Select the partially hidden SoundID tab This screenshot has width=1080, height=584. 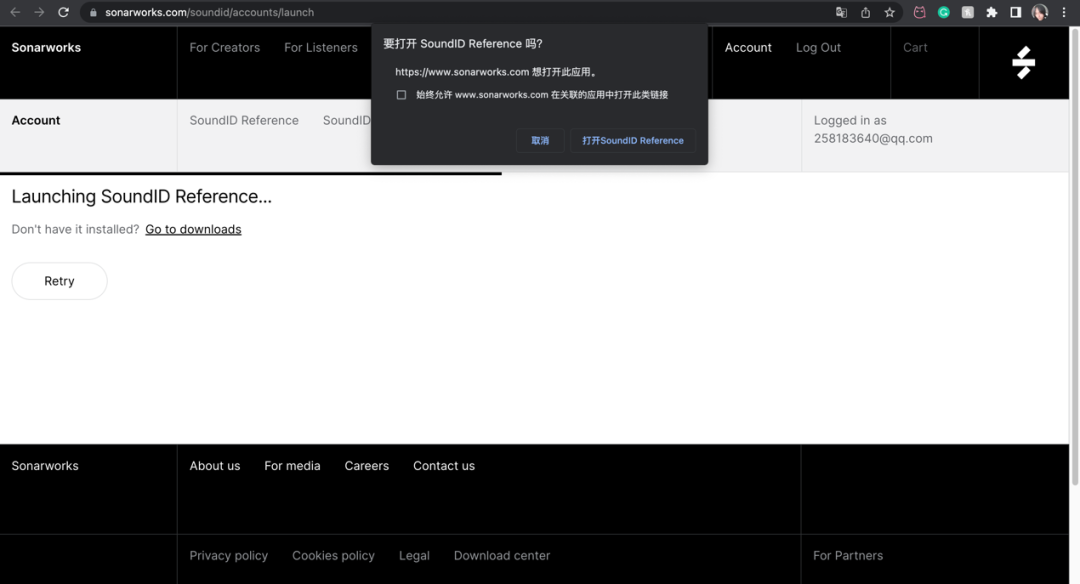[x=346, y=121]
